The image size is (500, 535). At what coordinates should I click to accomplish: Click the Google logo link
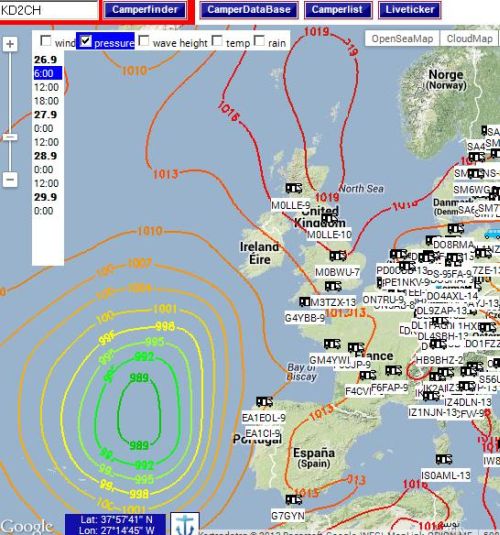point(27,526)
